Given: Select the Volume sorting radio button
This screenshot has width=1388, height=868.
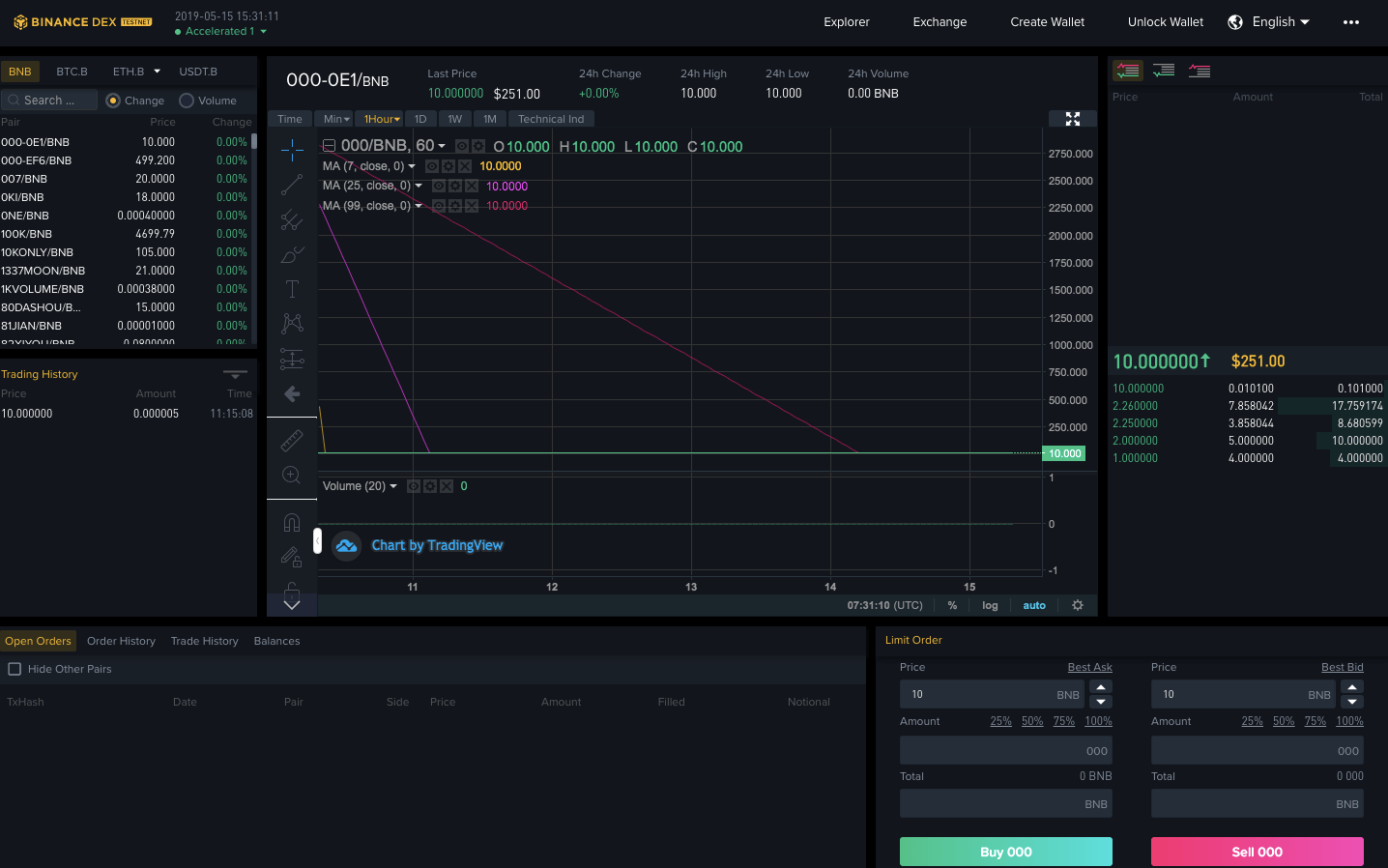Looking at the screenshot, I should point(188,101).
